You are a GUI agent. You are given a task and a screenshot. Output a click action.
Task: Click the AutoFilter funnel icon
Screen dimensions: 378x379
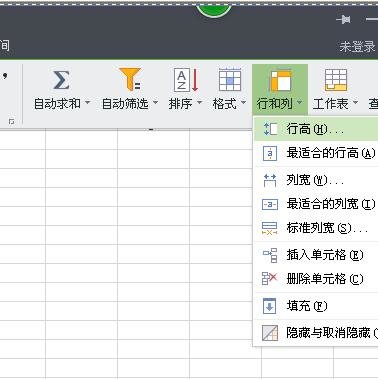[x=130, y=79]
